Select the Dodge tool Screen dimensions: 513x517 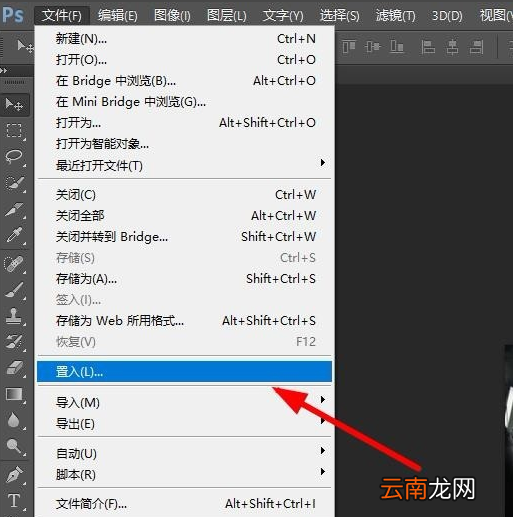pos(14,446)
